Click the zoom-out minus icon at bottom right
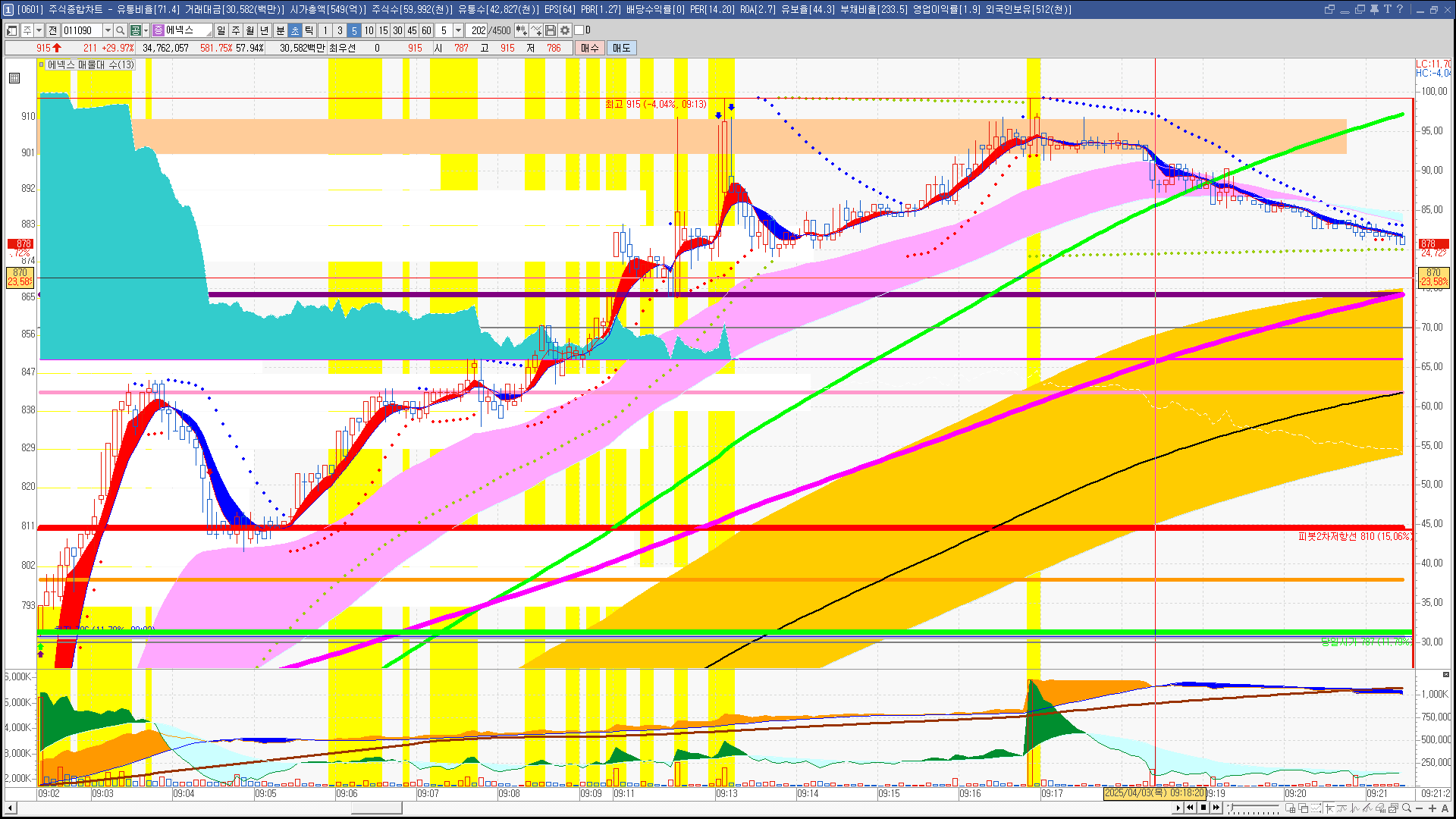This screenshot has width=1456, height=819. click(x=1420, y=808)
